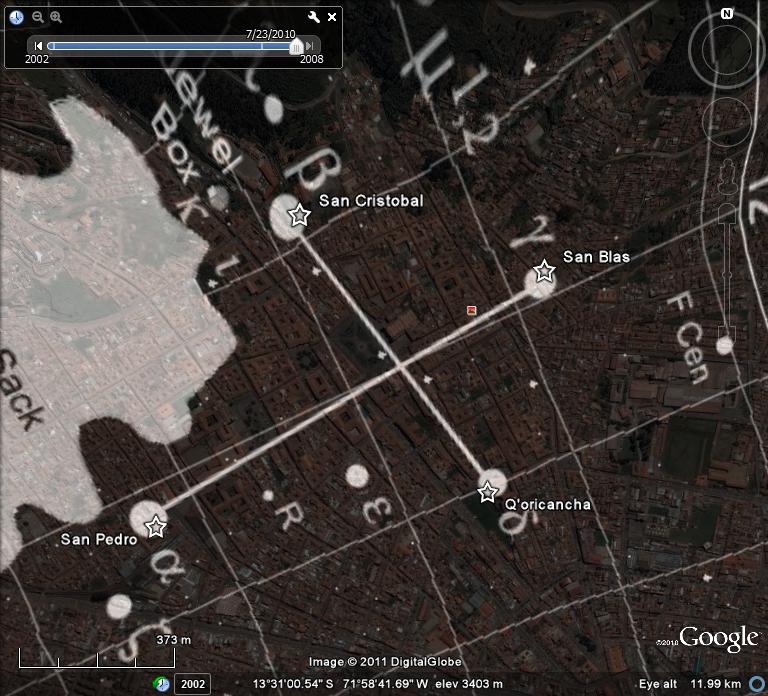Image resolution: width=768 pixels, height=696 pixels.
Task: Click the historical imagery clock icon
Action: pos(17,17)
